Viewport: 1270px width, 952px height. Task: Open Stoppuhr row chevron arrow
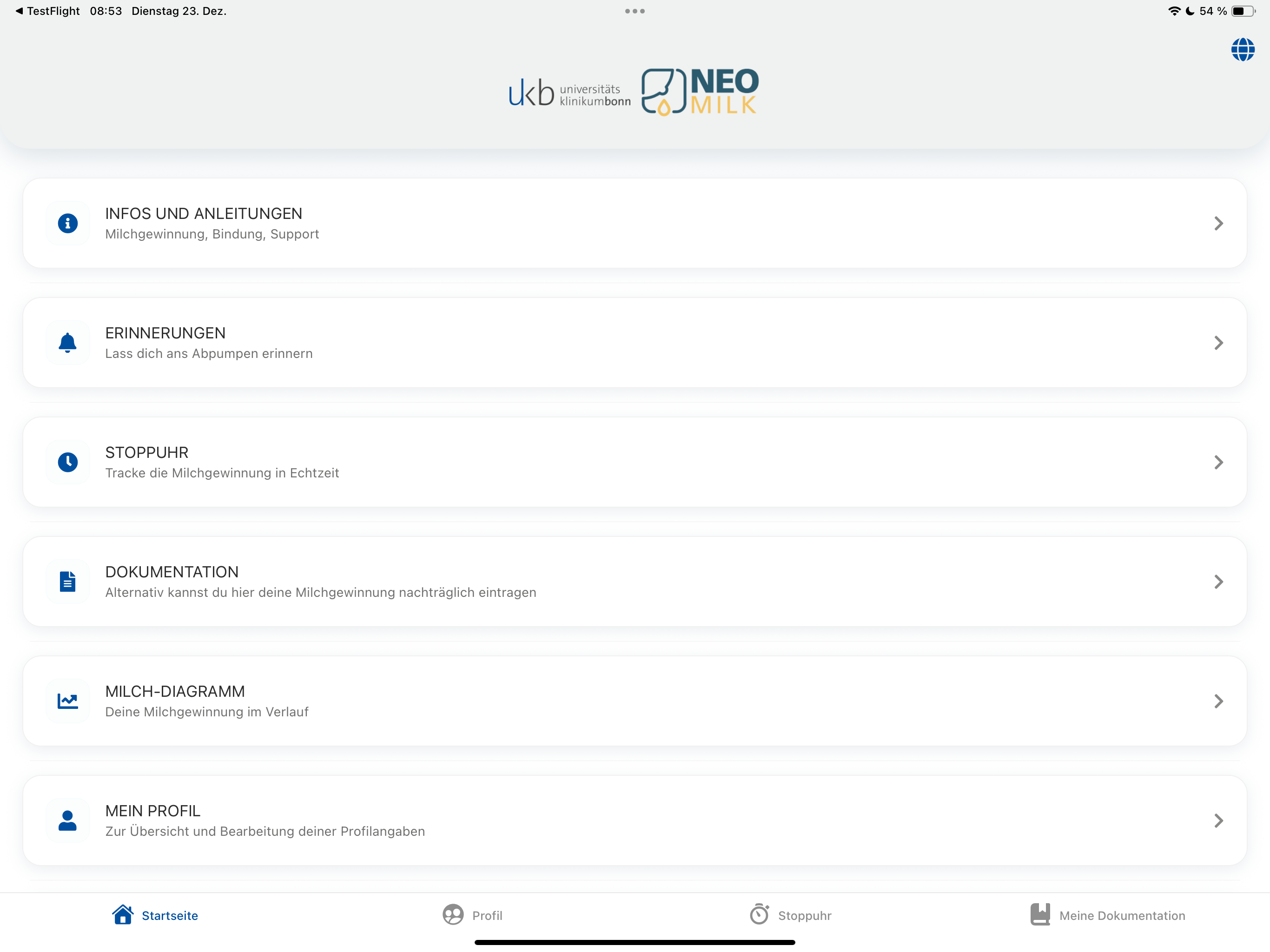click(1218, 462)
